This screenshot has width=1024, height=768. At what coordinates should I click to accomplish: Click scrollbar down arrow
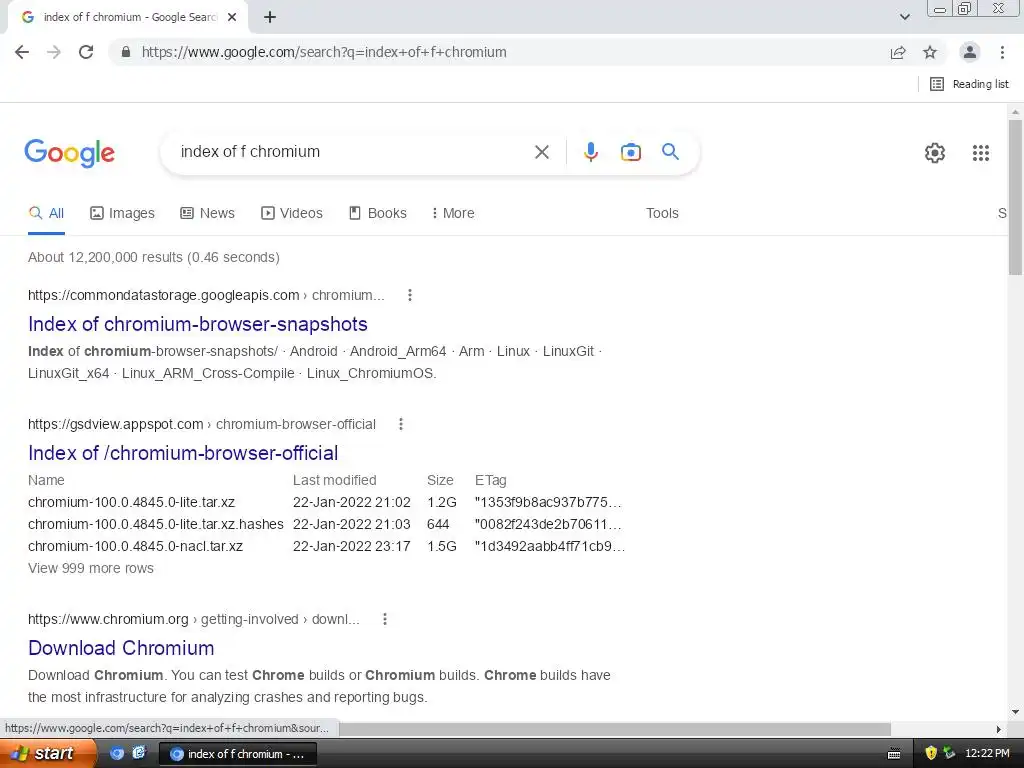[x=1015, y=712]
